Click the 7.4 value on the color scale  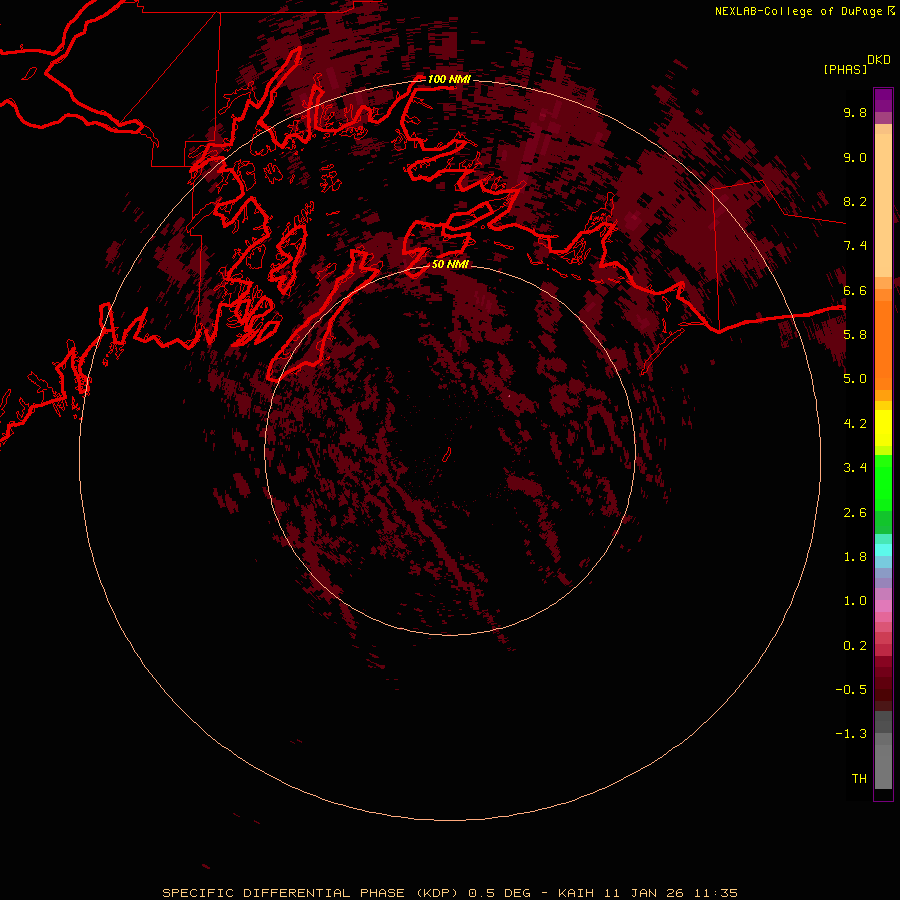click(855, 246)
